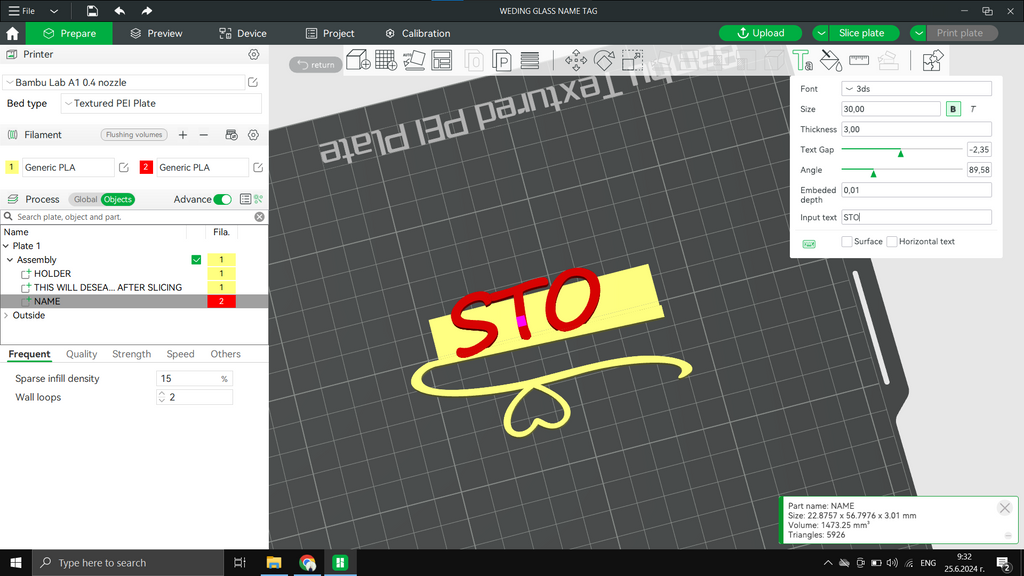Screen dimensions: 1024x576
Task: Click the compare presets icon next to Advance
Action: click(x=259, y=199)
